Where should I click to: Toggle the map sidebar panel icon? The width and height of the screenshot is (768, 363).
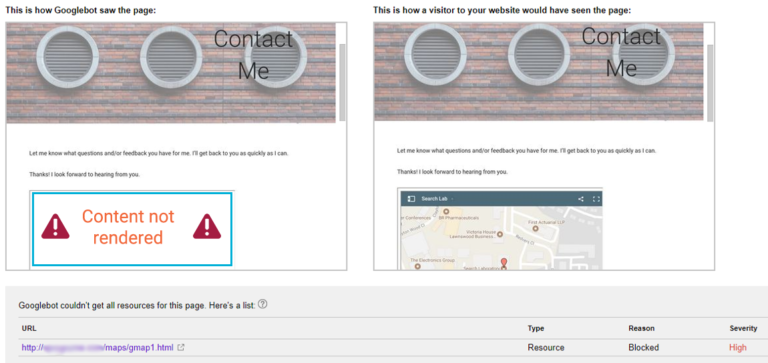[411, 199]
